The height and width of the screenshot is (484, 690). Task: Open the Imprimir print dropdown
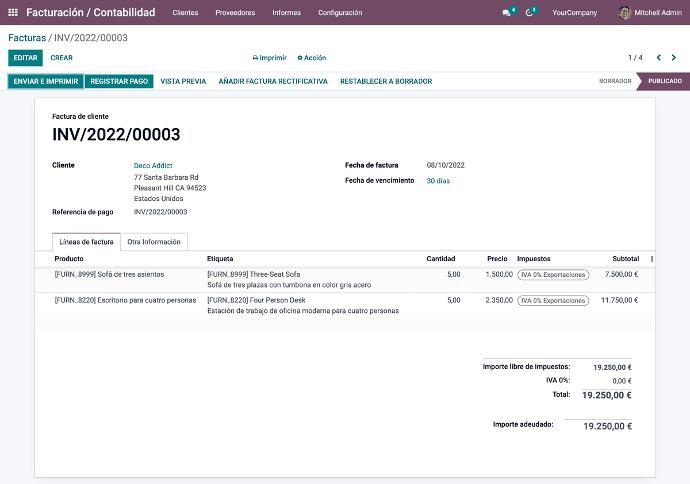269,58
